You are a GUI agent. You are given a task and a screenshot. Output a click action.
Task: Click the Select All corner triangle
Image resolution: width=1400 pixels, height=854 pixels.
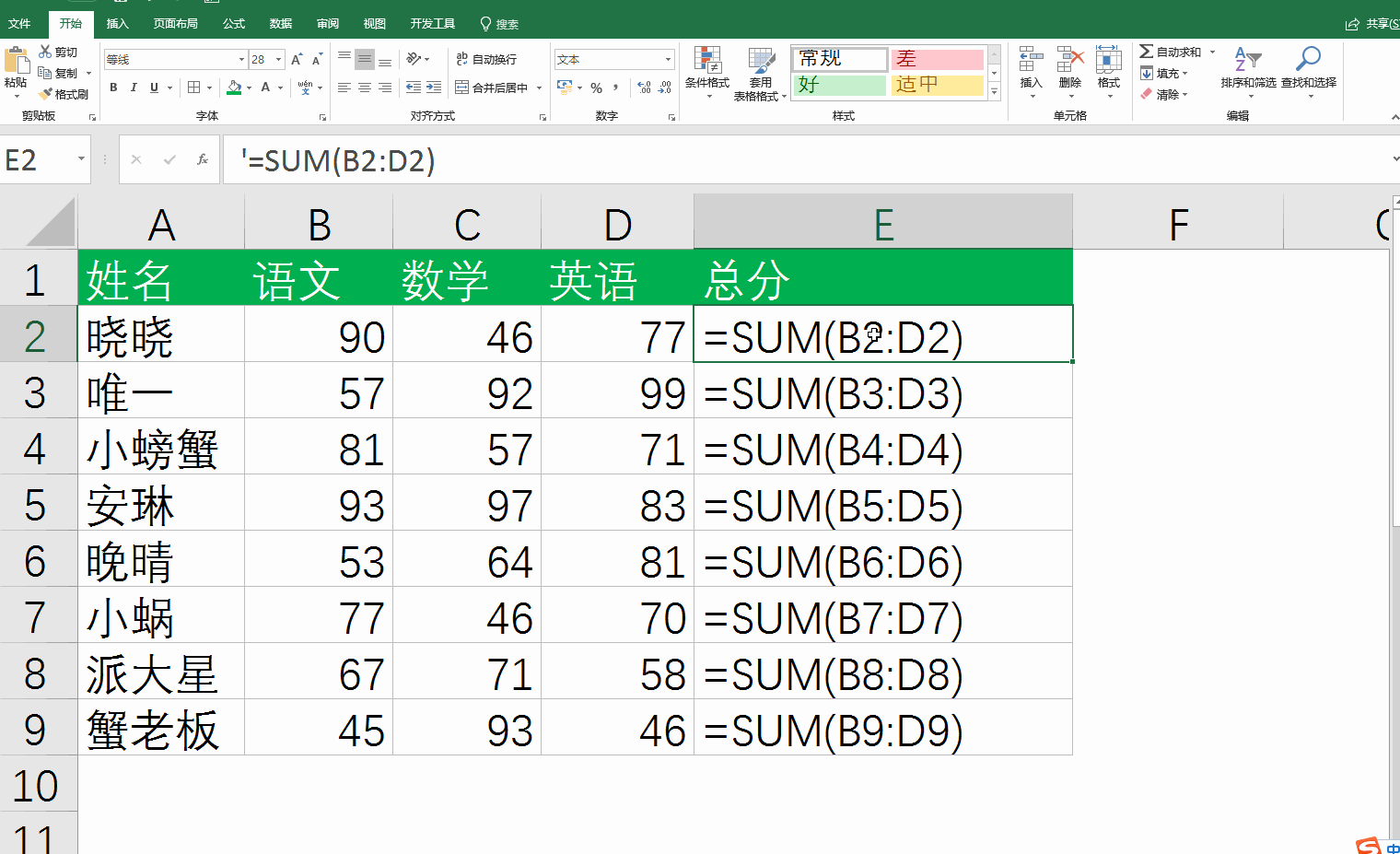pyautogui.click(x=52, y=223)
